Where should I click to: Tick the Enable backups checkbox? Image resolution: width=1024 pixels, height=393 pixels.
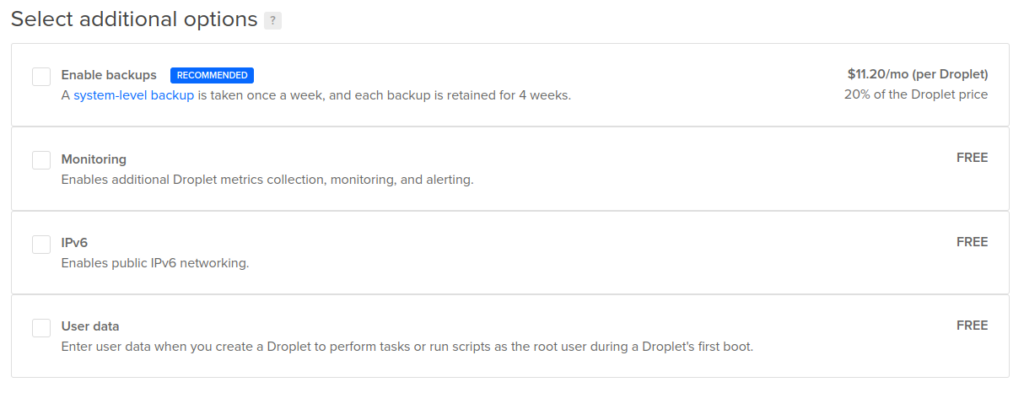41,76
